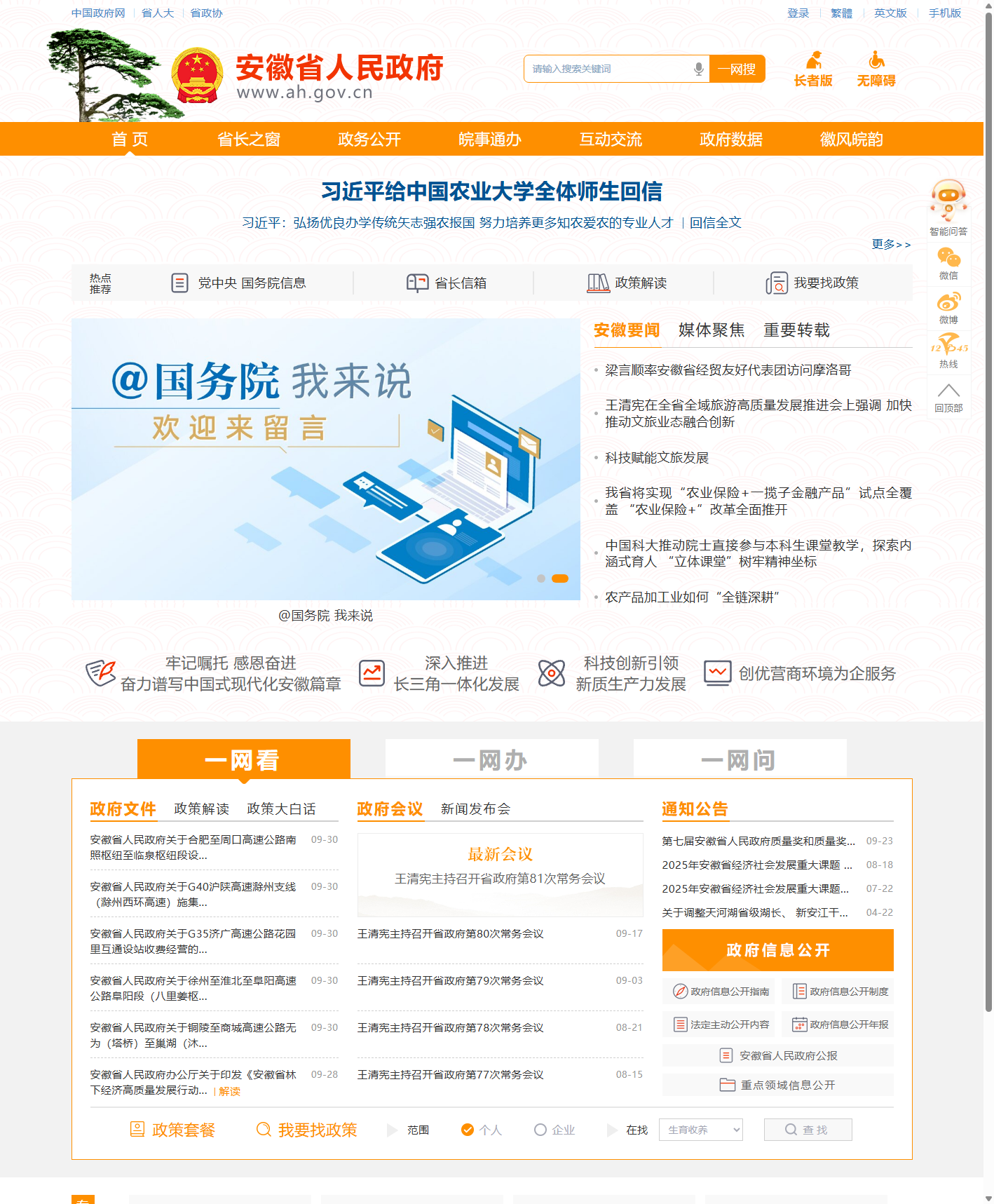
Task: Click the national emblem logo
Action: click(x=198, y=76)
